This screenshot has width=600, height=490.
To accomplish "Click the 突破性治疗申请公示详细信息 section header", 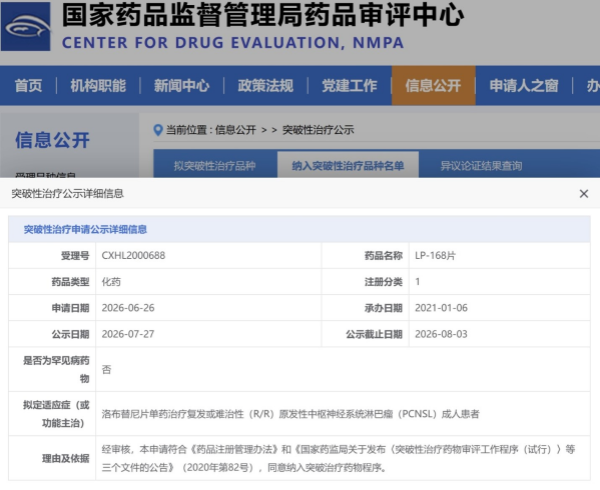I will point(85,229).
